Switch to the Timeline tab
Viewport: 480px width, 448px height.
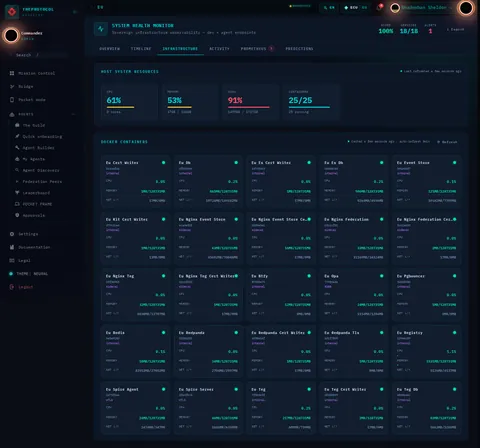[x=141, y=49]
